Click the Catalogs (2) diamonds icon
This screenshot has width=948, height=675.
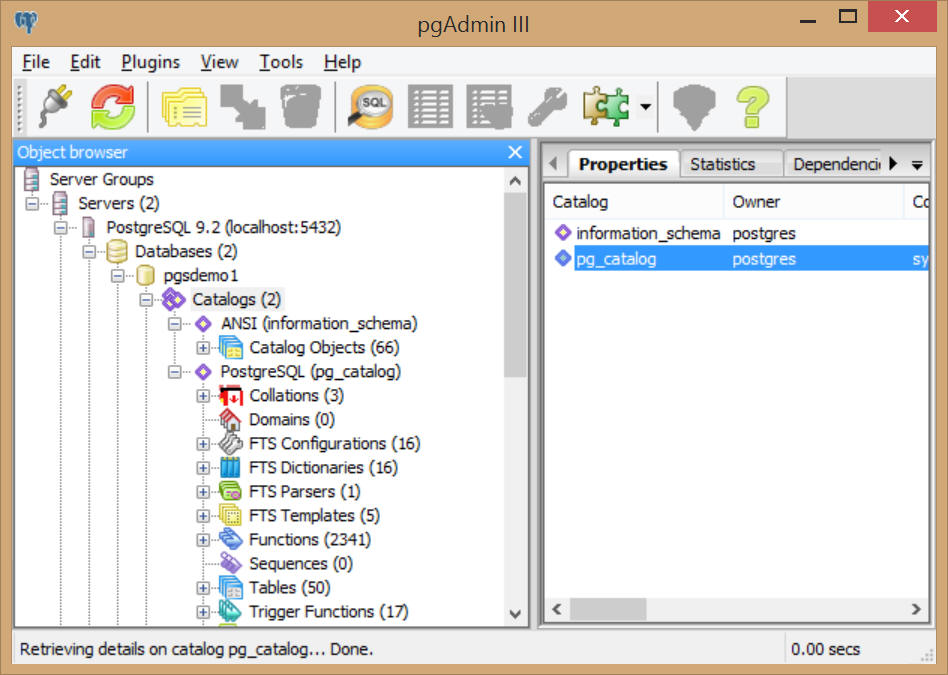point(174,299)
